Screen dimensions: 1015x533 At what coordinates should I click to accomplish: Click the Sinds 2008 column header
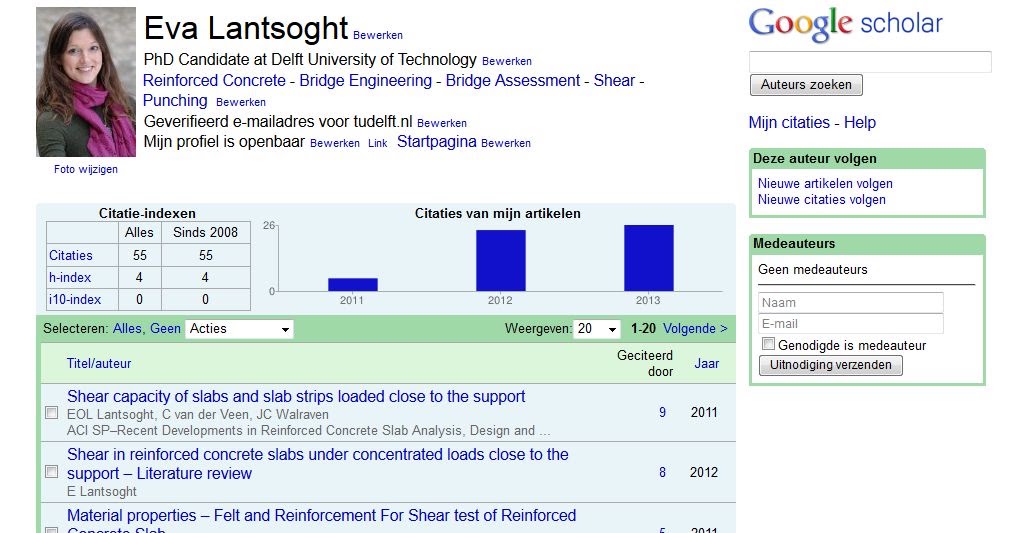[x=205, y=232]
